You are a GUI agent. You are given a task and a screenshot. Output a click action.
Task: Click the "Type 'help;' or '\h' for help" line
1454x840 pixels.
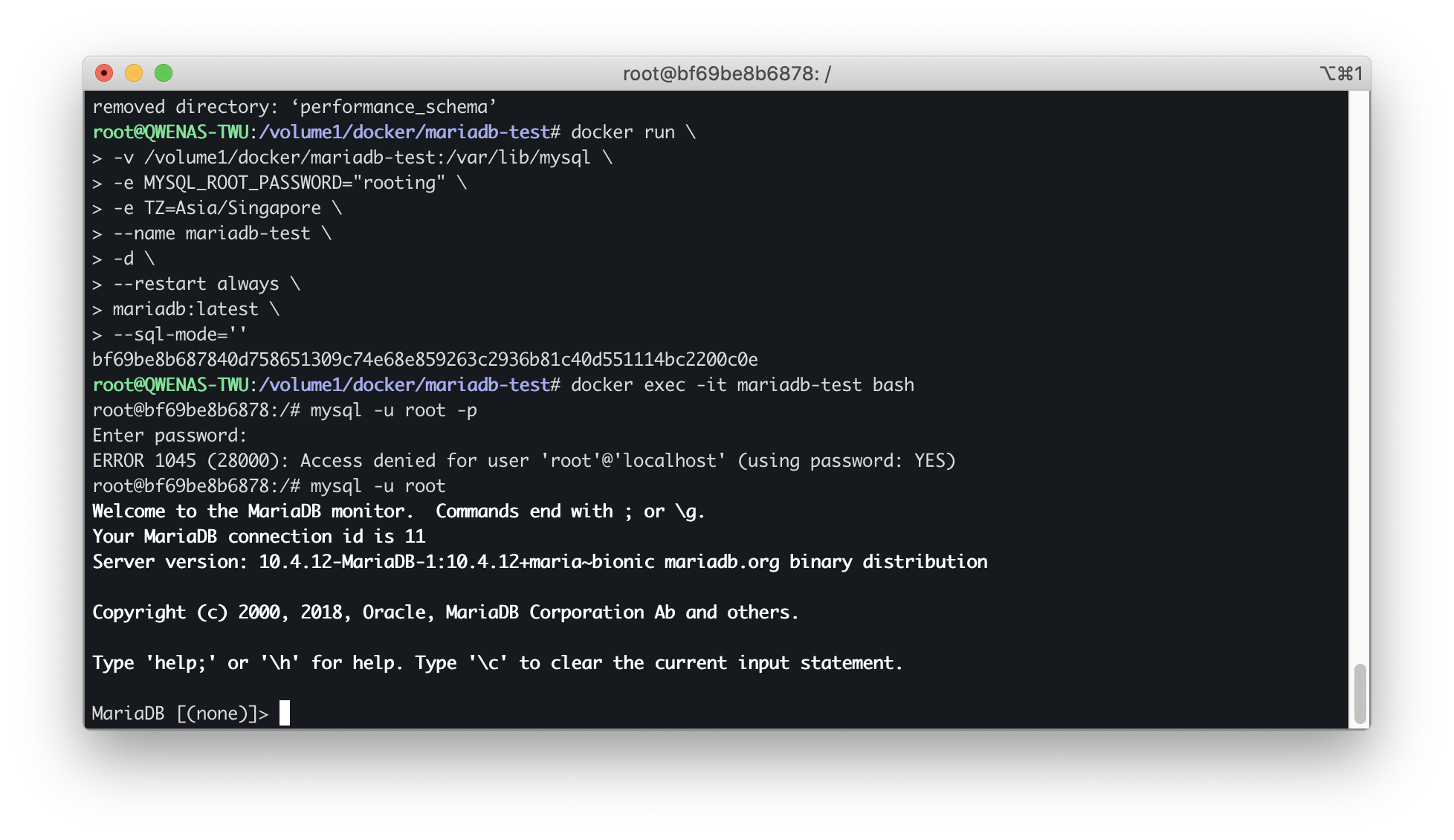click(497, 663)
